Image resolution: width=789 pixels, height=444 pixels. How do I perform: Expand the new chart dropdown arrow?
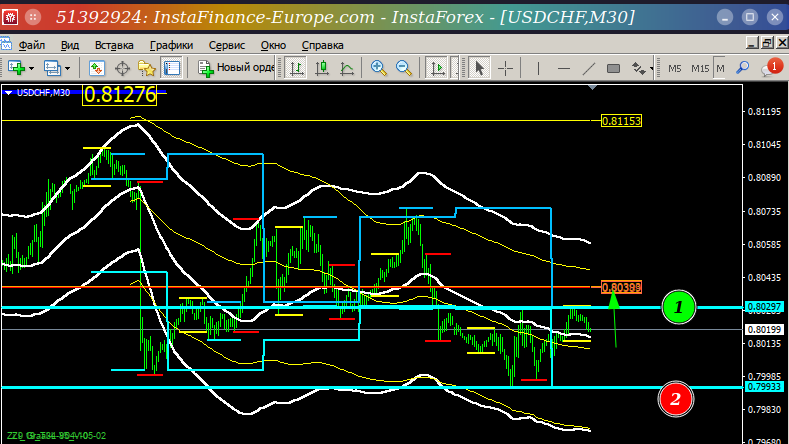coord(31,68)
